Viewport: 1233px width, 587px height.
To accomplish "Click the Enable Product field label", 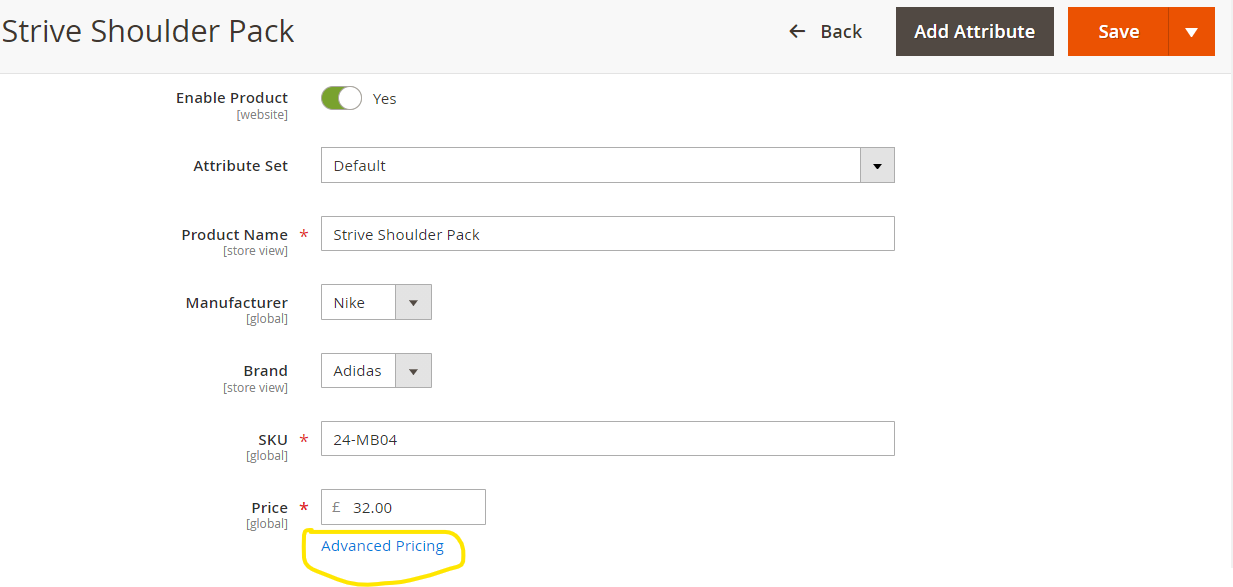I will [x=232, y=98].
